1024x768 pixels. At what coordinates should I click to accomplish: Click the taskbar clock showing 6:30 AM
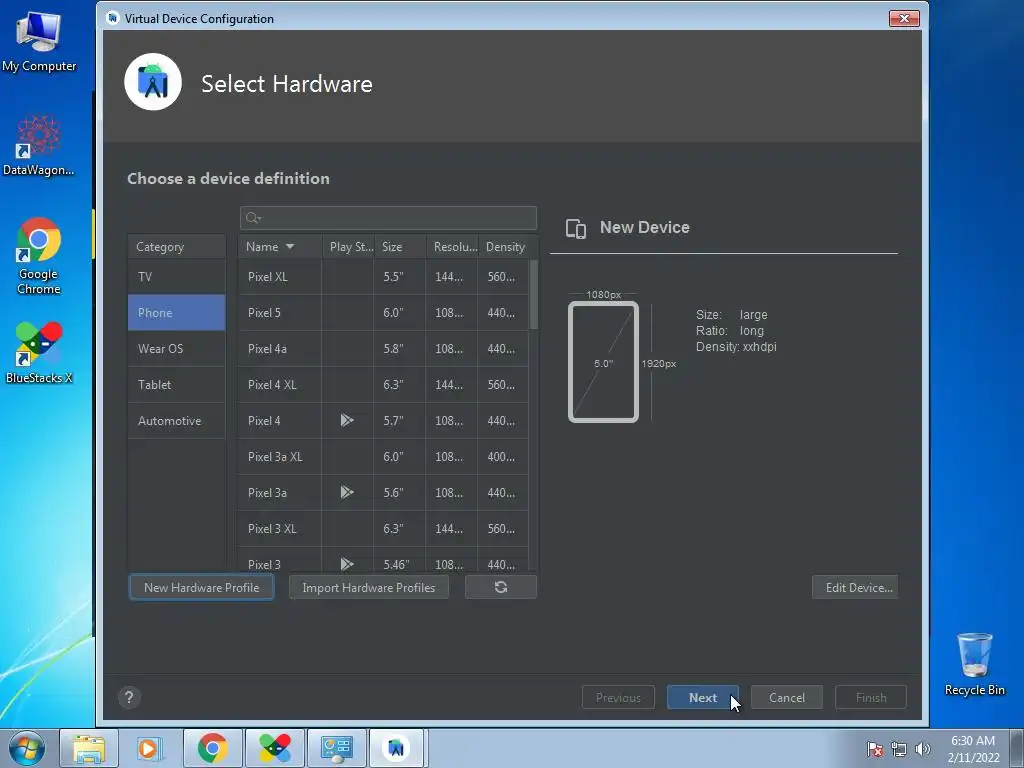pos(973,749)
